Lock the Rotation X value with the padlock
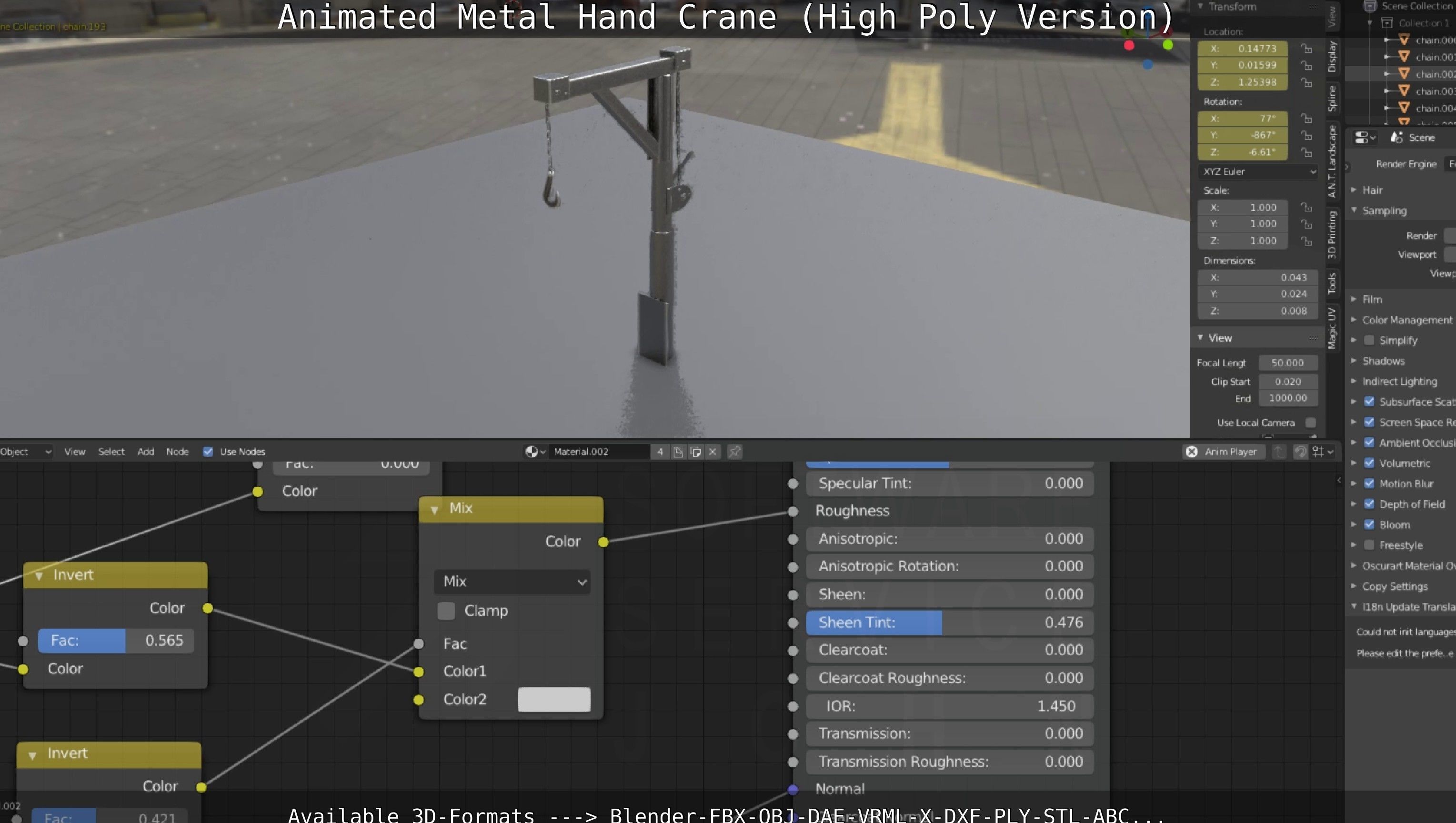This screenshot has height=823, width=1456. pyautogui.click(x=1306, y=118)
